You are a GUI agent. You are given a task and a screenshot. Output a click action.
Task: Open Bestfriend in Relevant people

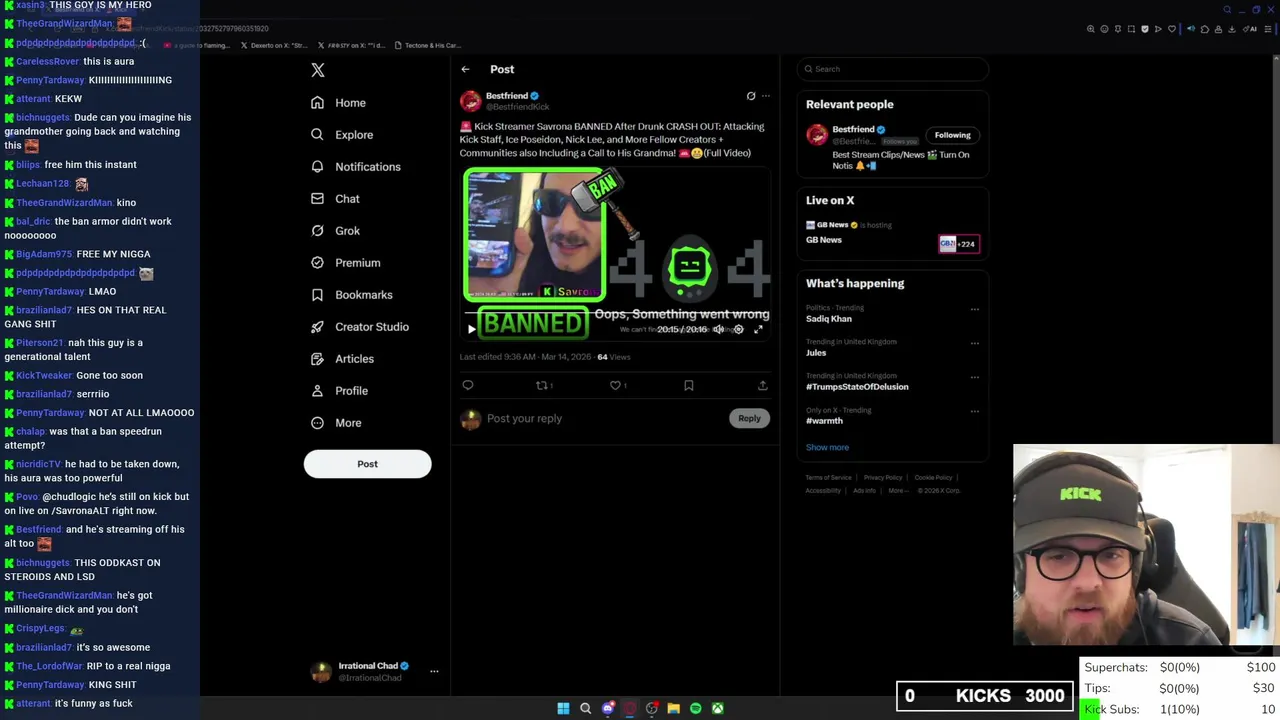tap(853, 129)
